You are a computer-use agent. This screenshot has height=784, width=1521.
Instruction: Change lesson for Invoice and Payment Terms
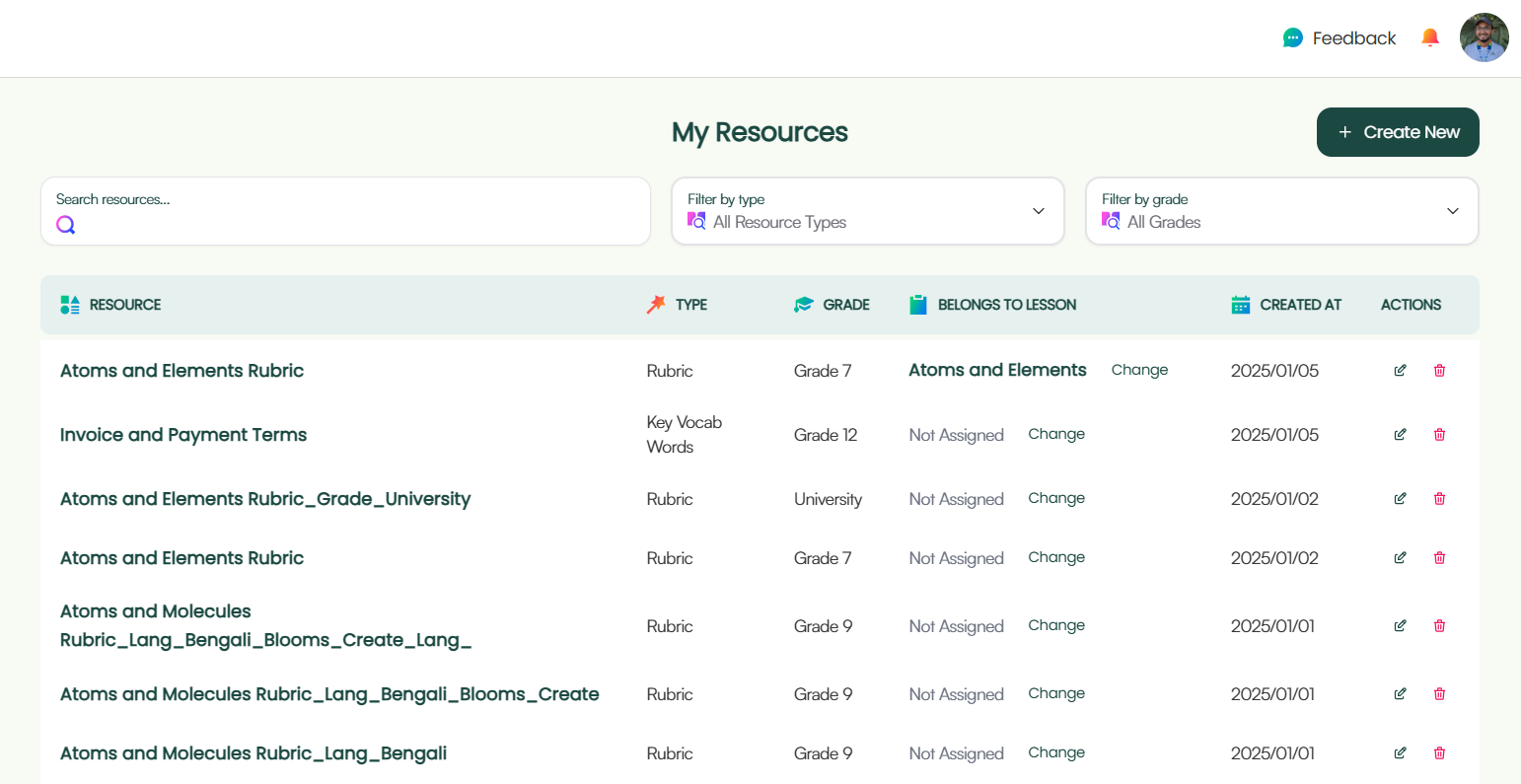pyautogui.click(x=1056, y=434)
